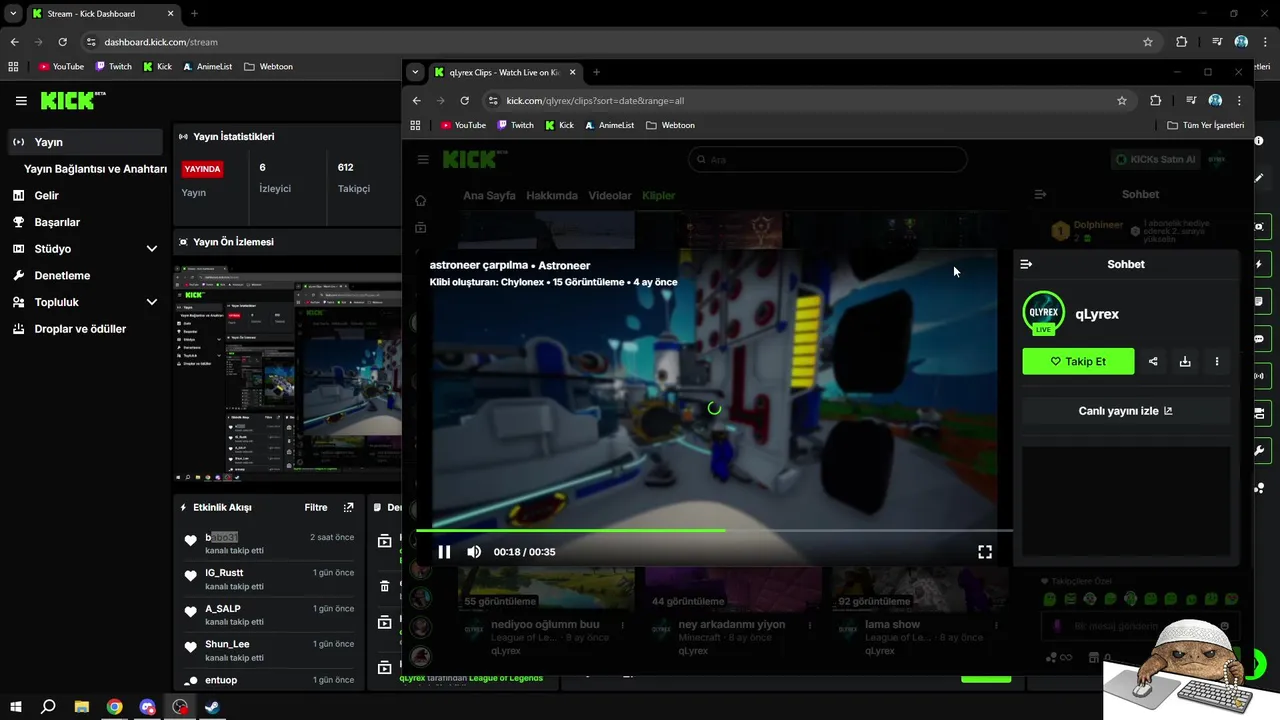Share the clip via share icon
The height and width of the screenshot is (720, 1280).
(x=1153, y=361)
